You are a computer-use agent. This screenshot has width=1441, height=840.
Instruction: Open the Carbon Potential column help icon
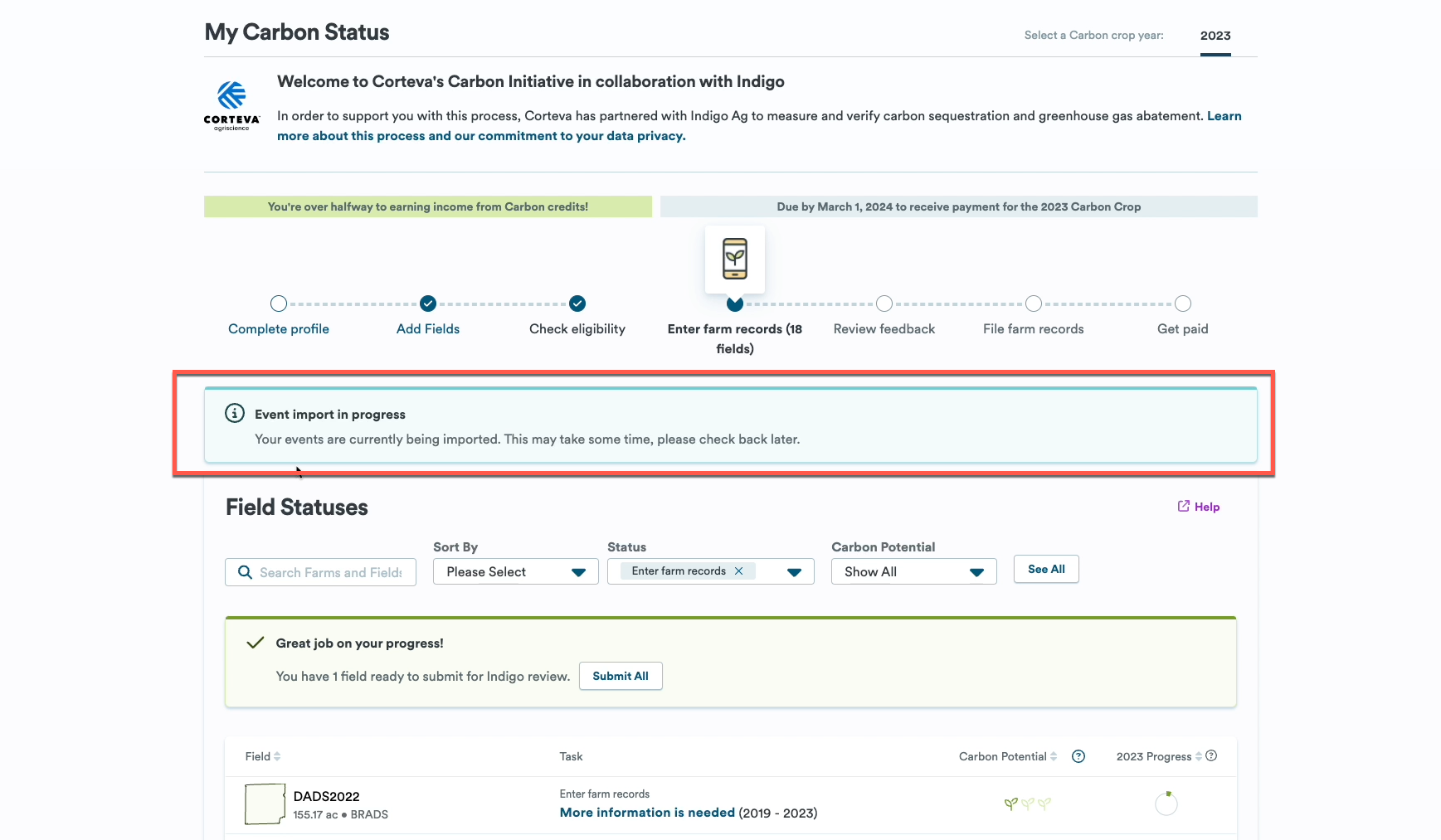click(1078, 756)
